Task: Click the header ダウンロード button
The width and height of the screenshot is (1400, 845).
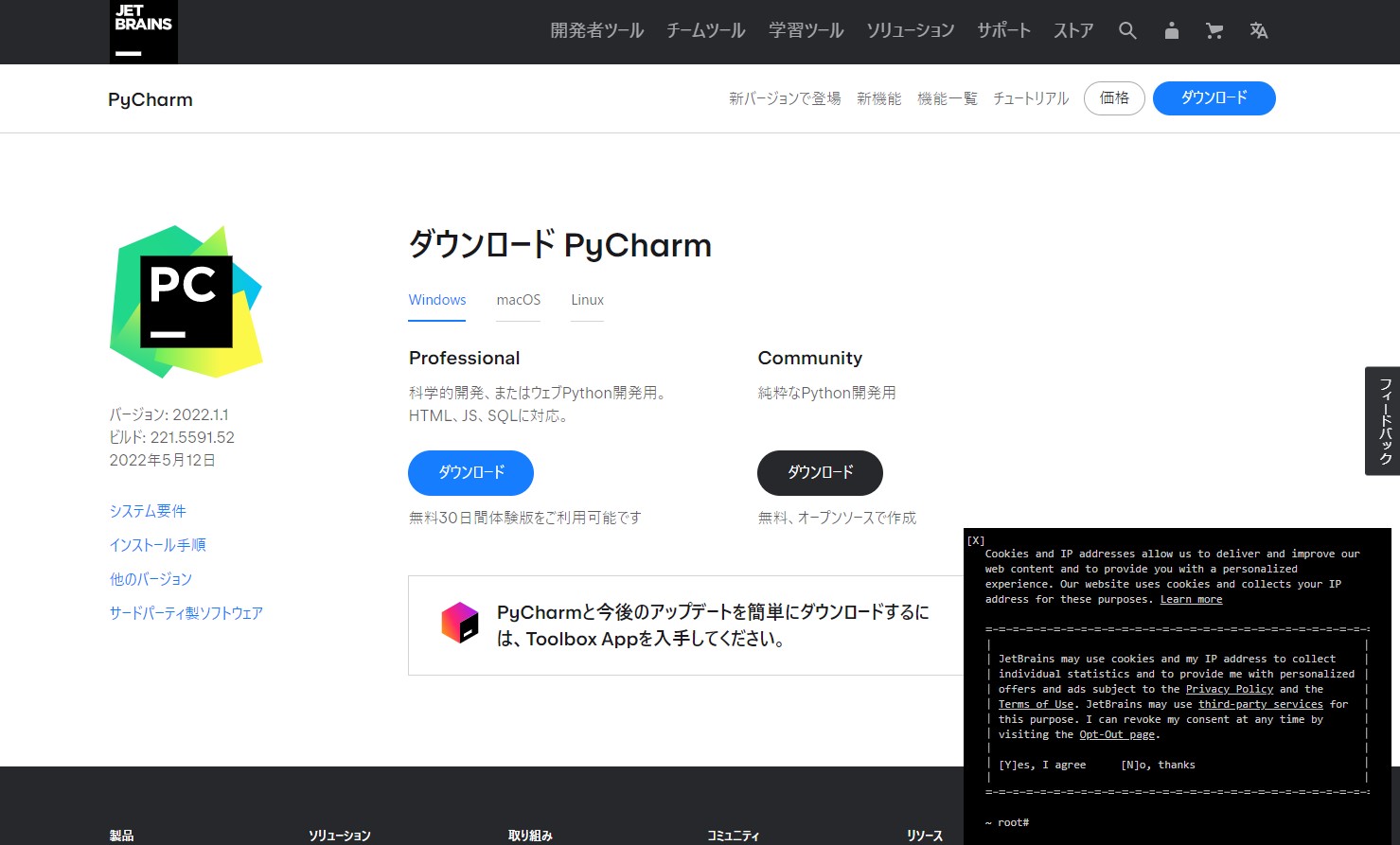Action: 1214,98
